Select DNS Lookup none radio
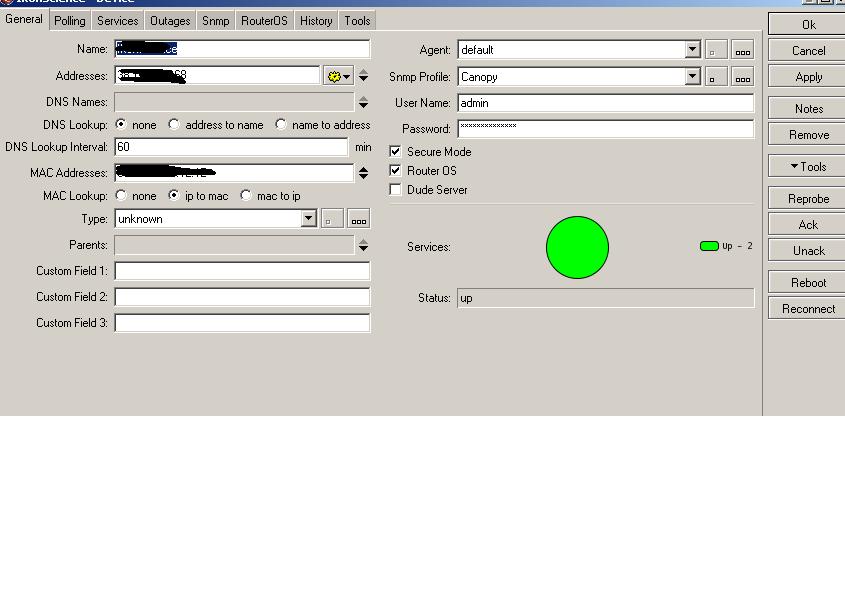Screen dimensions: 845x600 click(x=121, y=125)
